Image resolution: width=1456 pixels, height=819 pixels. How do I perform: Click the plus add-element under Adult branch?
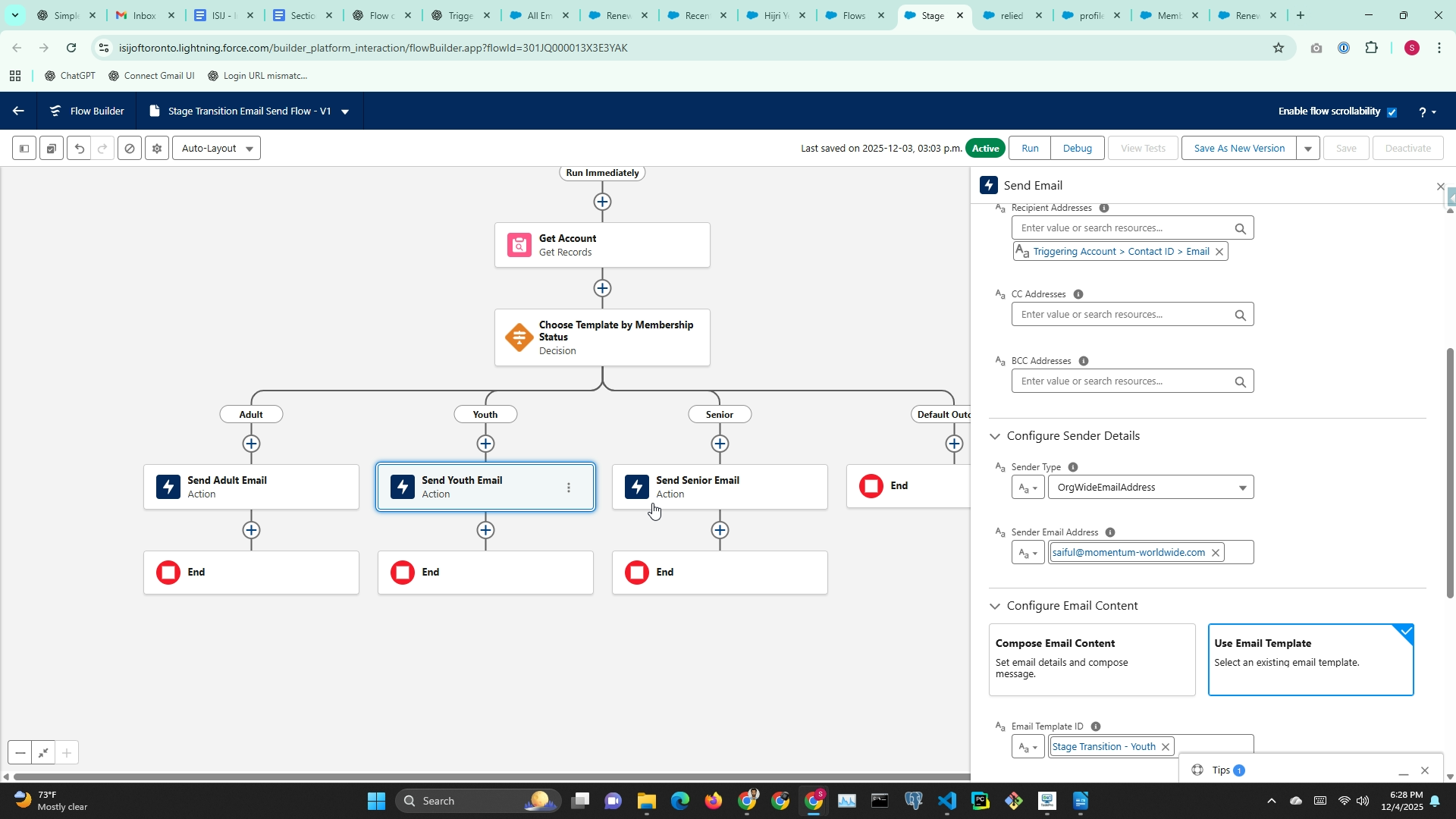tap(251, 444)
